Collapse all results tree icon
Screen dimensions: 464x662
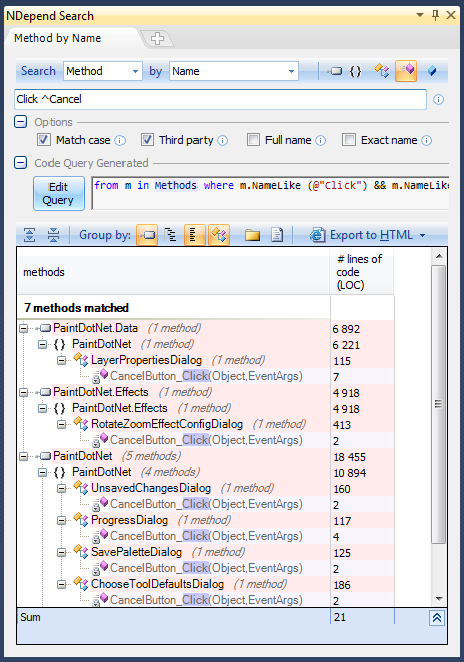point(53,235)
